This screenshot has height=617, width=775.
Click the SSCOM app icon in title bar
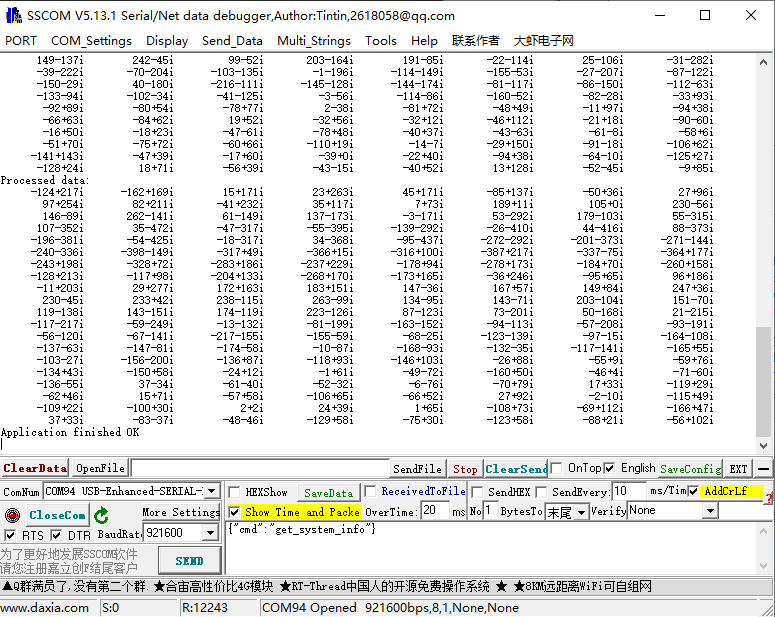(13, 15)
